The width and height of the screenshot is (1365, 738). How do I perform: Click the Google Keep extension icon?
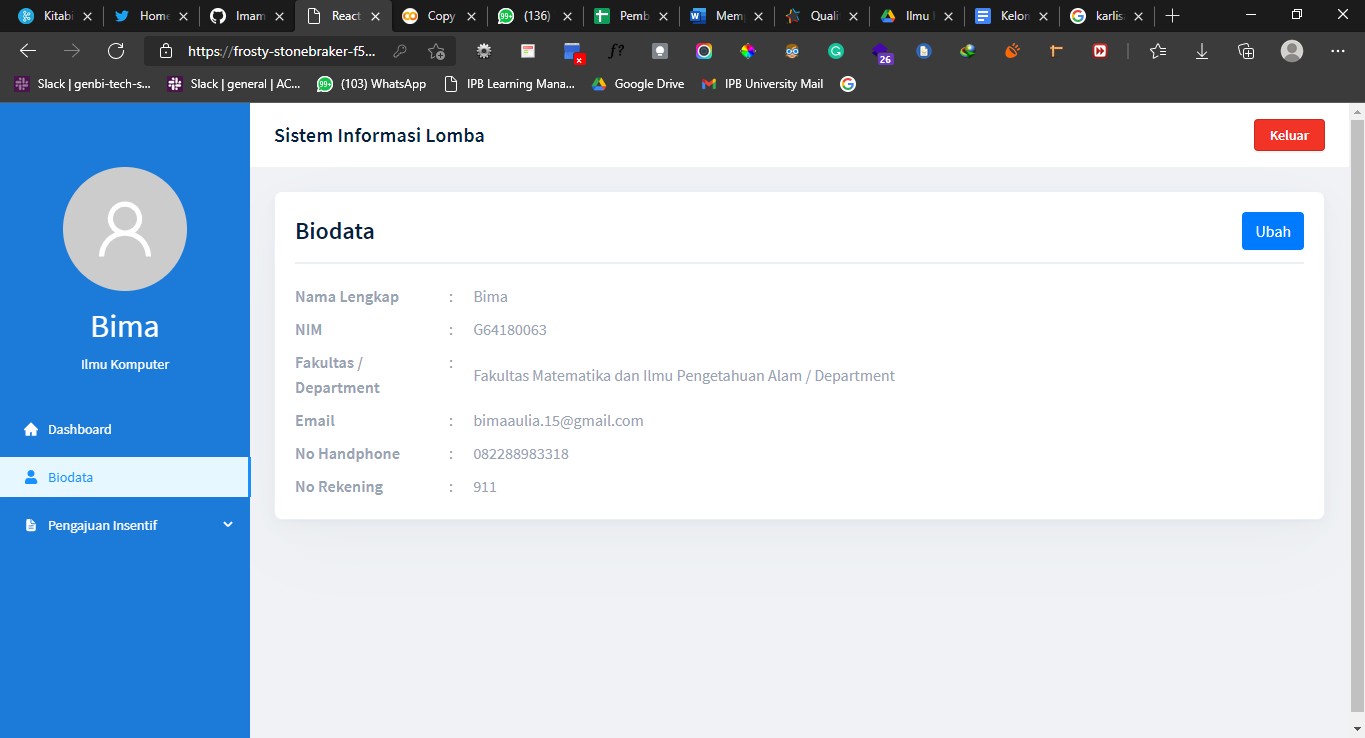click(659, 50)
